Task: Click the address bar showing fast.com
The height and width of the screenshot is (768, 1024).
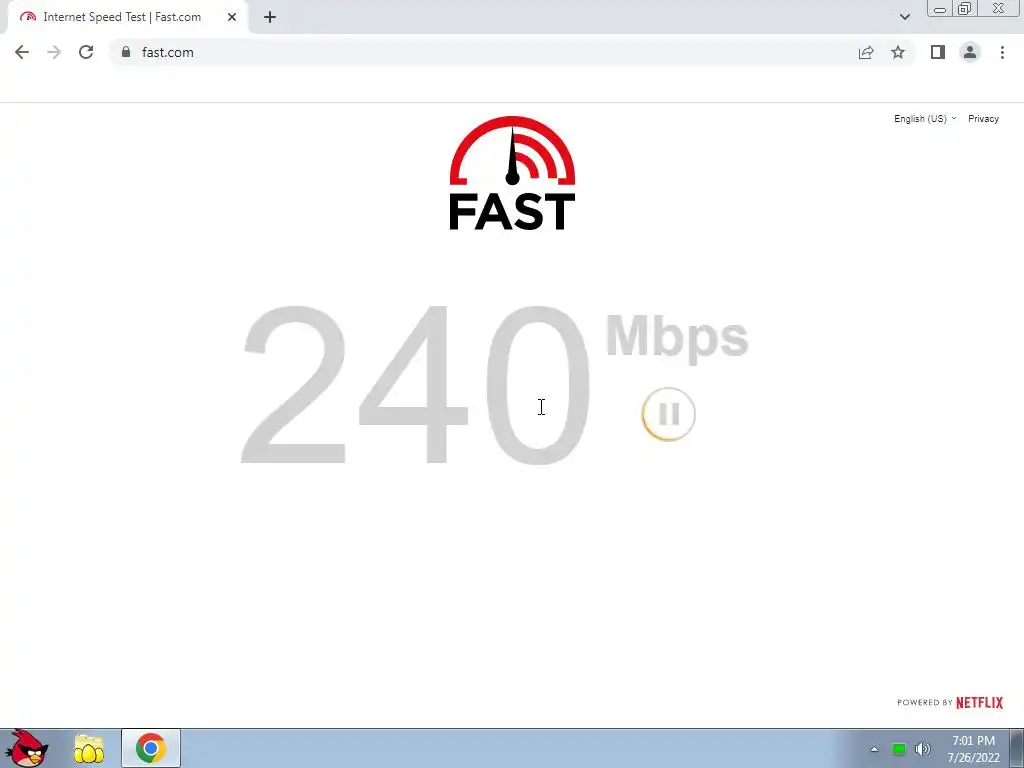Action: pyautogui.click(x=483, y=52)
